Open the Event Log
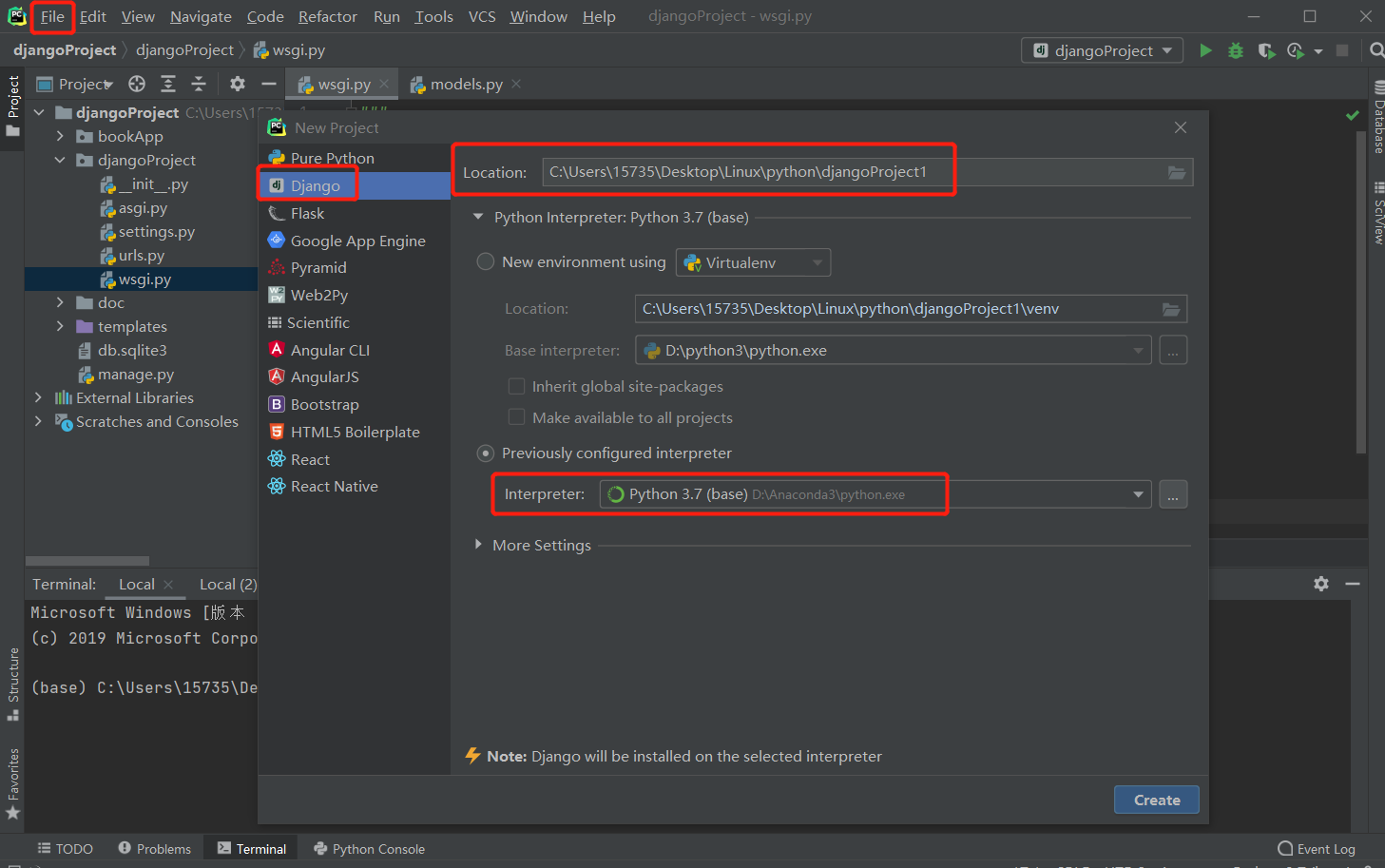The height and width of the screenshot is (868, 1385). (1317, 849)
